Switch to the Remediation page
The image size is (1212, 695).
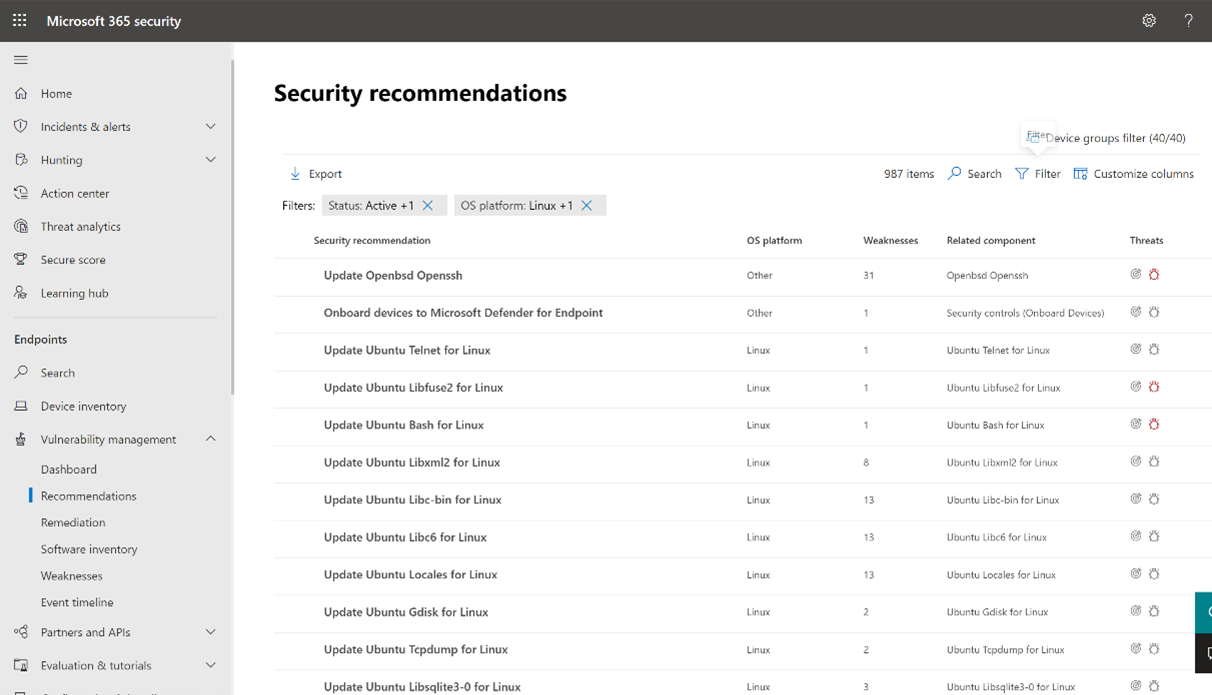pos(70,522)
